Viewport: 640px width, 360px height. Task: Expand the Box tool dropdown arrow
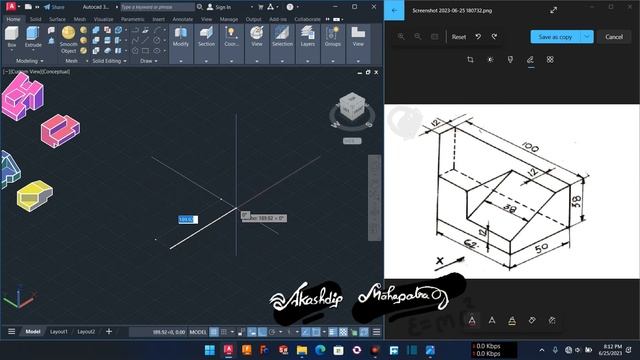tap(11, 50)
